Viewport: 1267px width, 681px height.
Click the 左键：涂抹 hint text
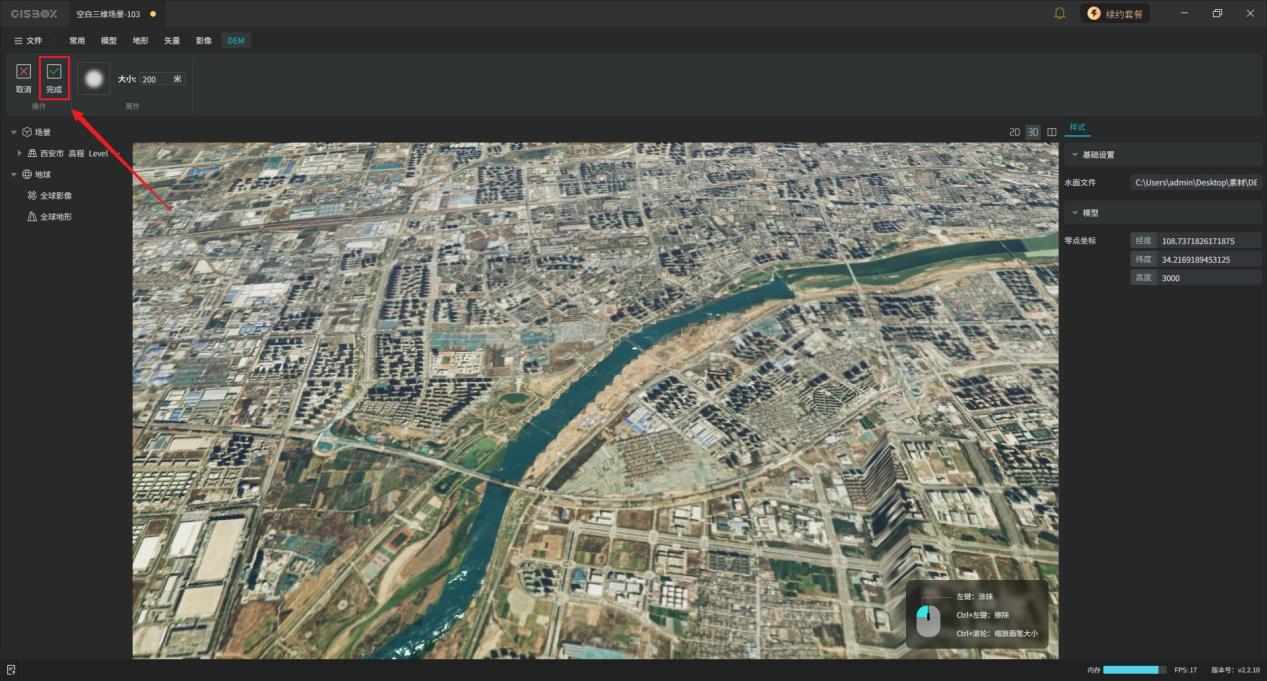[x=974, y=596]
